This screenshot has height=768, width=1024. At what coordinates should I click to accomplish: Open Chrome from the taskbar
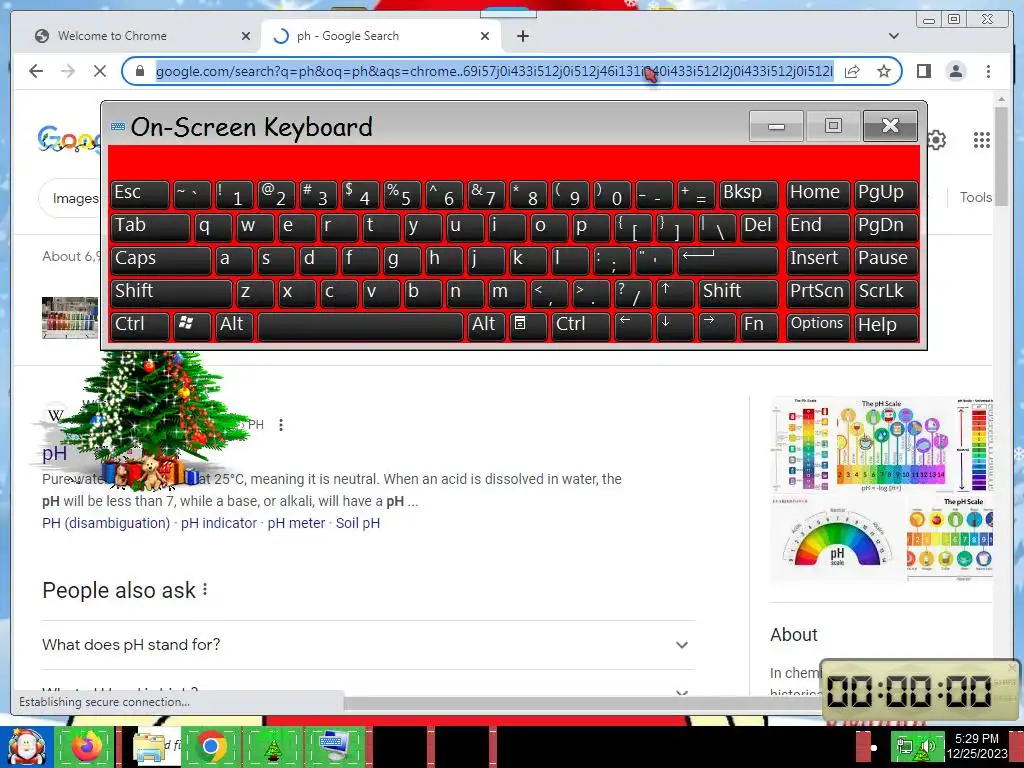coord(211,746)
